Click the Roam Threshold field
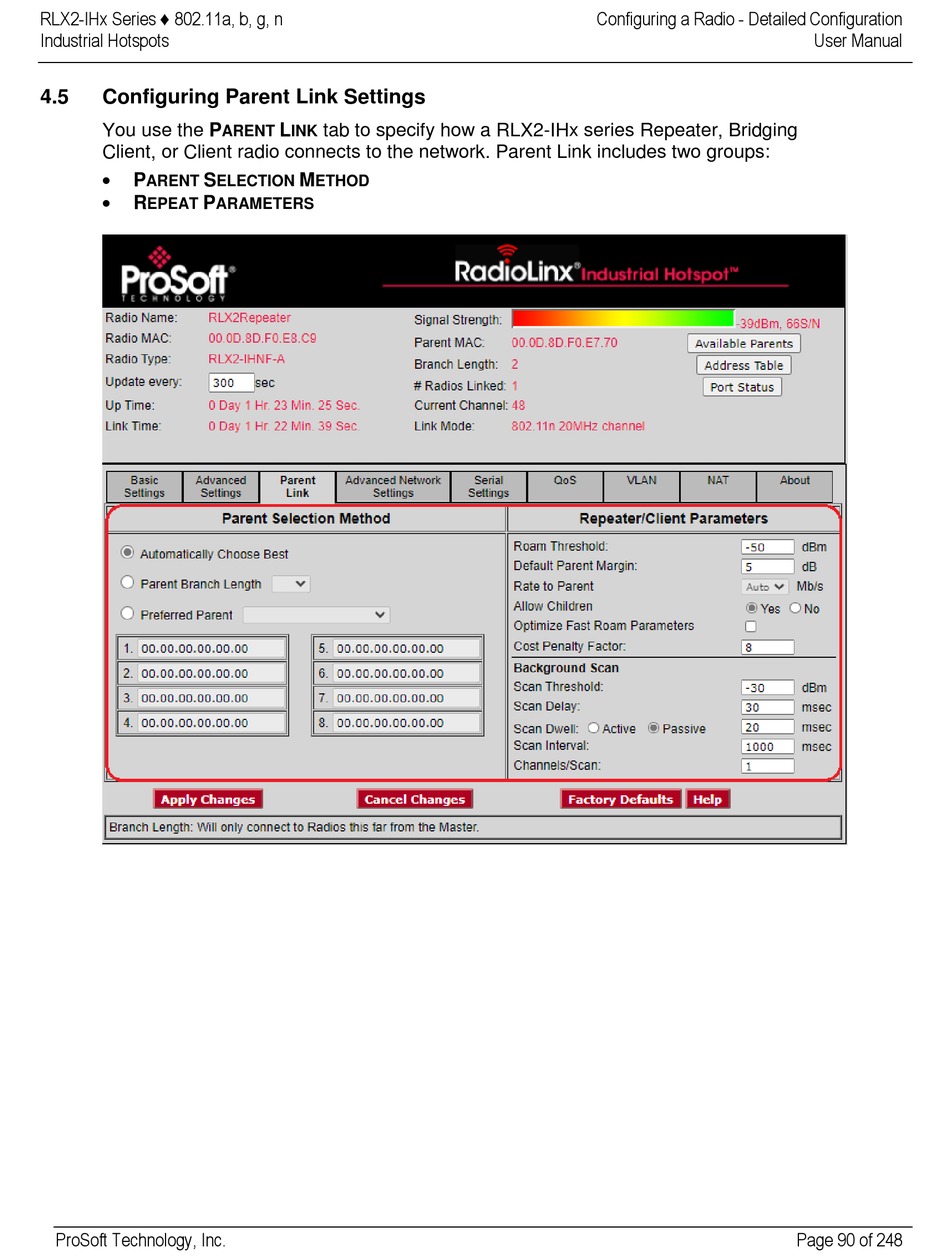Viewport: 950px width, 1260px height. click(x=768, y=547)
